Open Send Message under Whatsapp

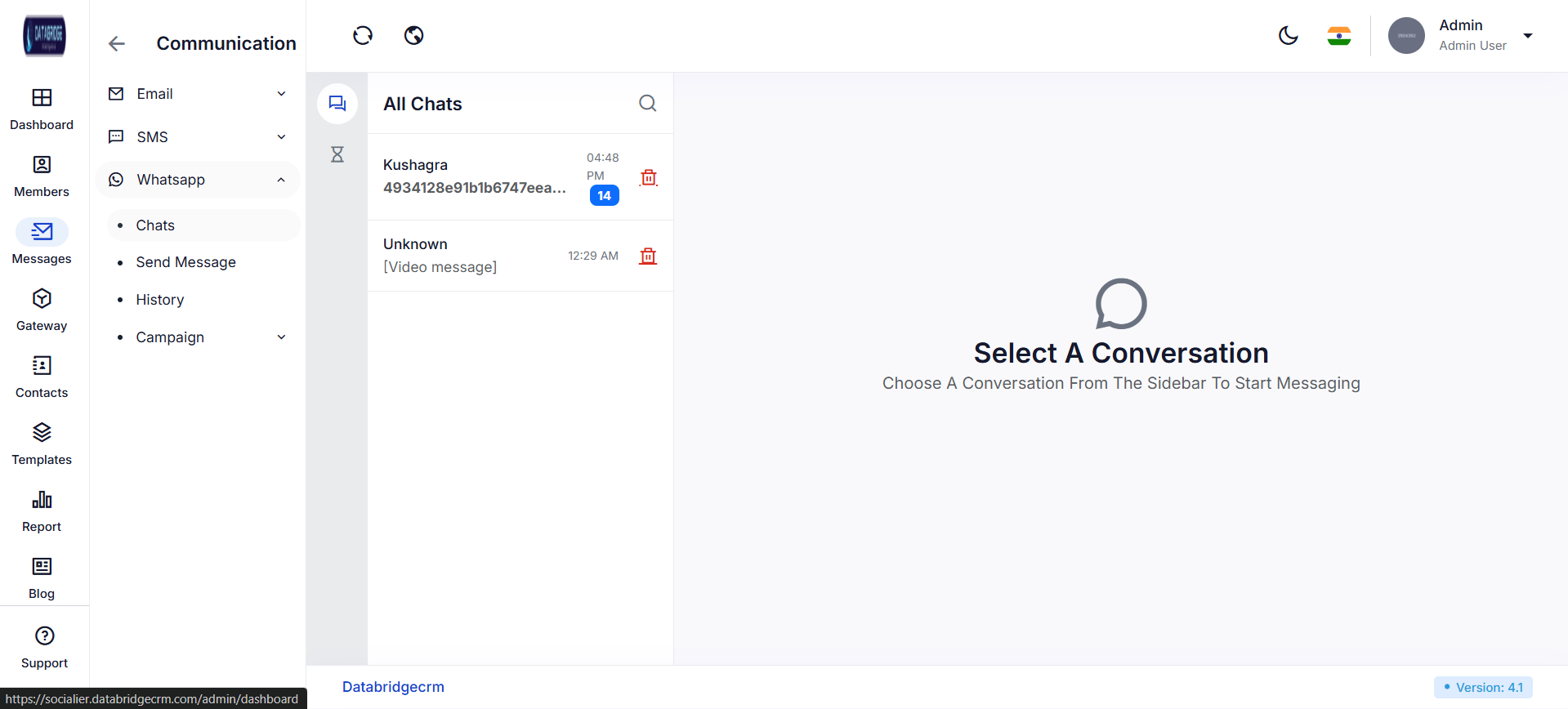tap(185, 262)
